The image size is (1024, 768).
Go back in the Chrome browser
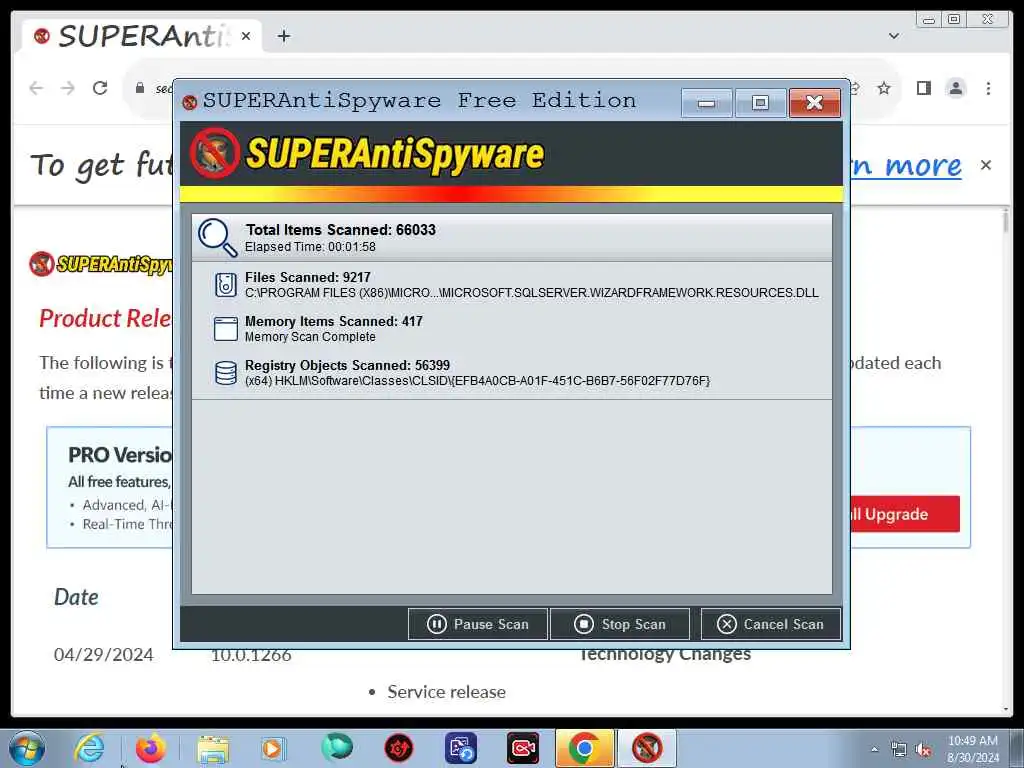pyautogui.click(x=37, y=88)
